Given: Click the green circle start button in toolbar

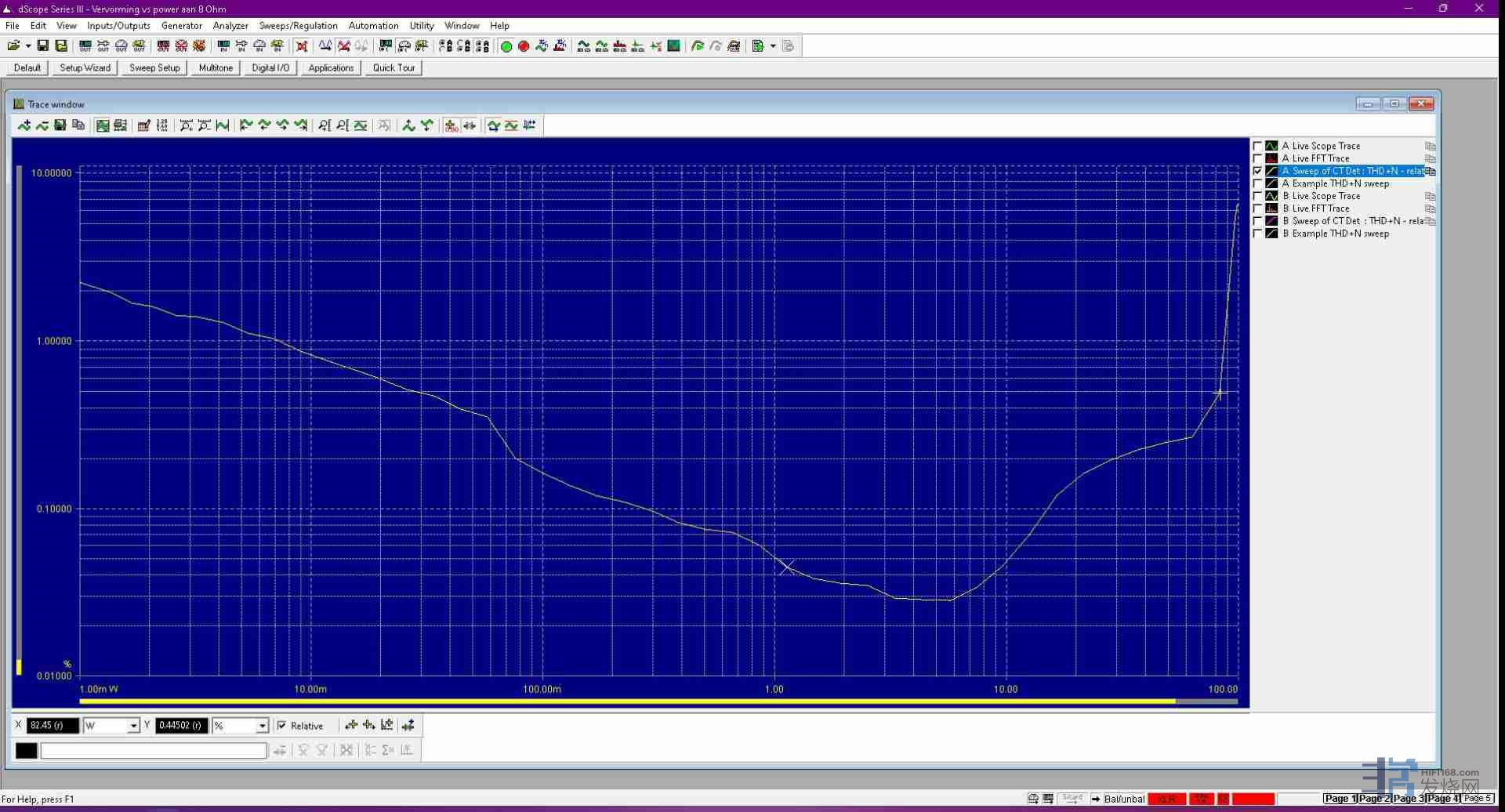Looking at the screenshot, I should [506, 46].
